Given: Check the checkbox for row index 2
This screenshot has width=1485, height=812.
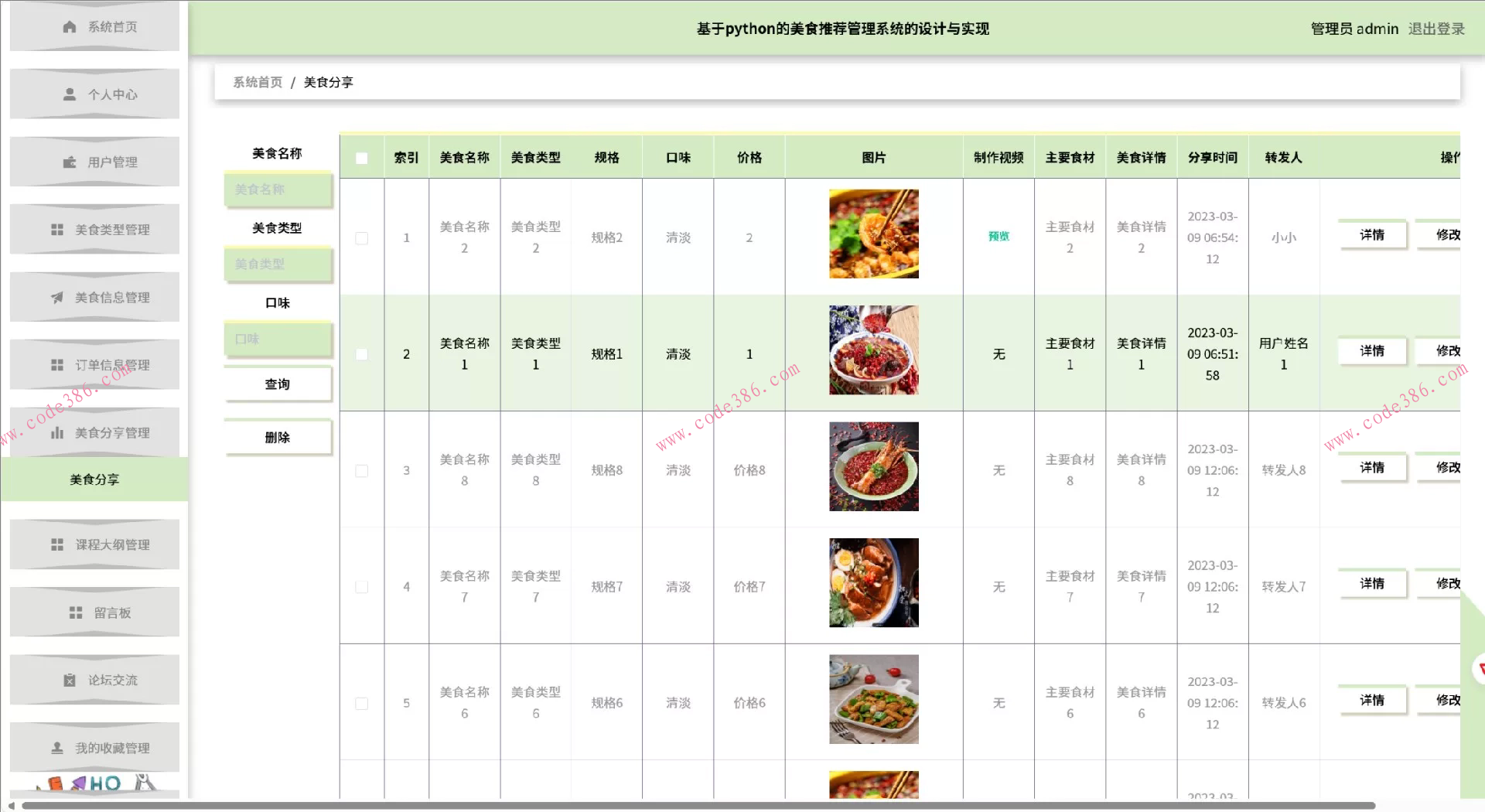Looking at the screenshot, I should (361, 354).
